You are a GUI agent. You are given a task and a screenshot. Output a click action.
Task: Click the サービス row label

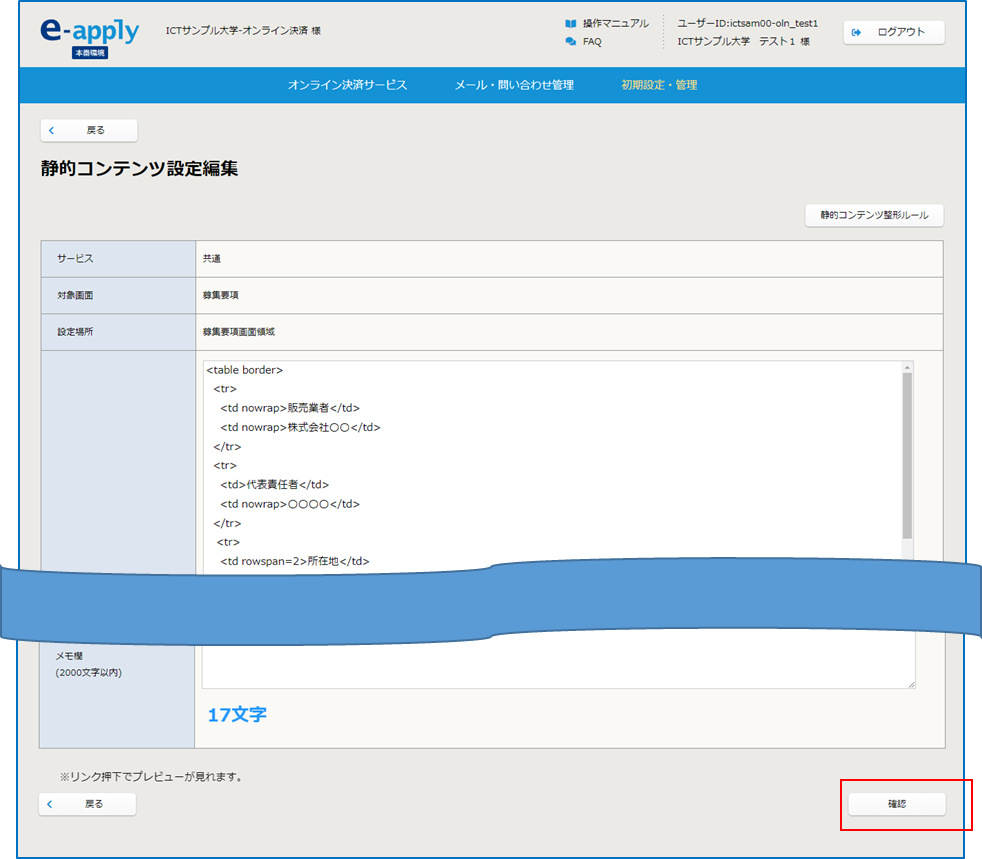[x=75, y=259]
